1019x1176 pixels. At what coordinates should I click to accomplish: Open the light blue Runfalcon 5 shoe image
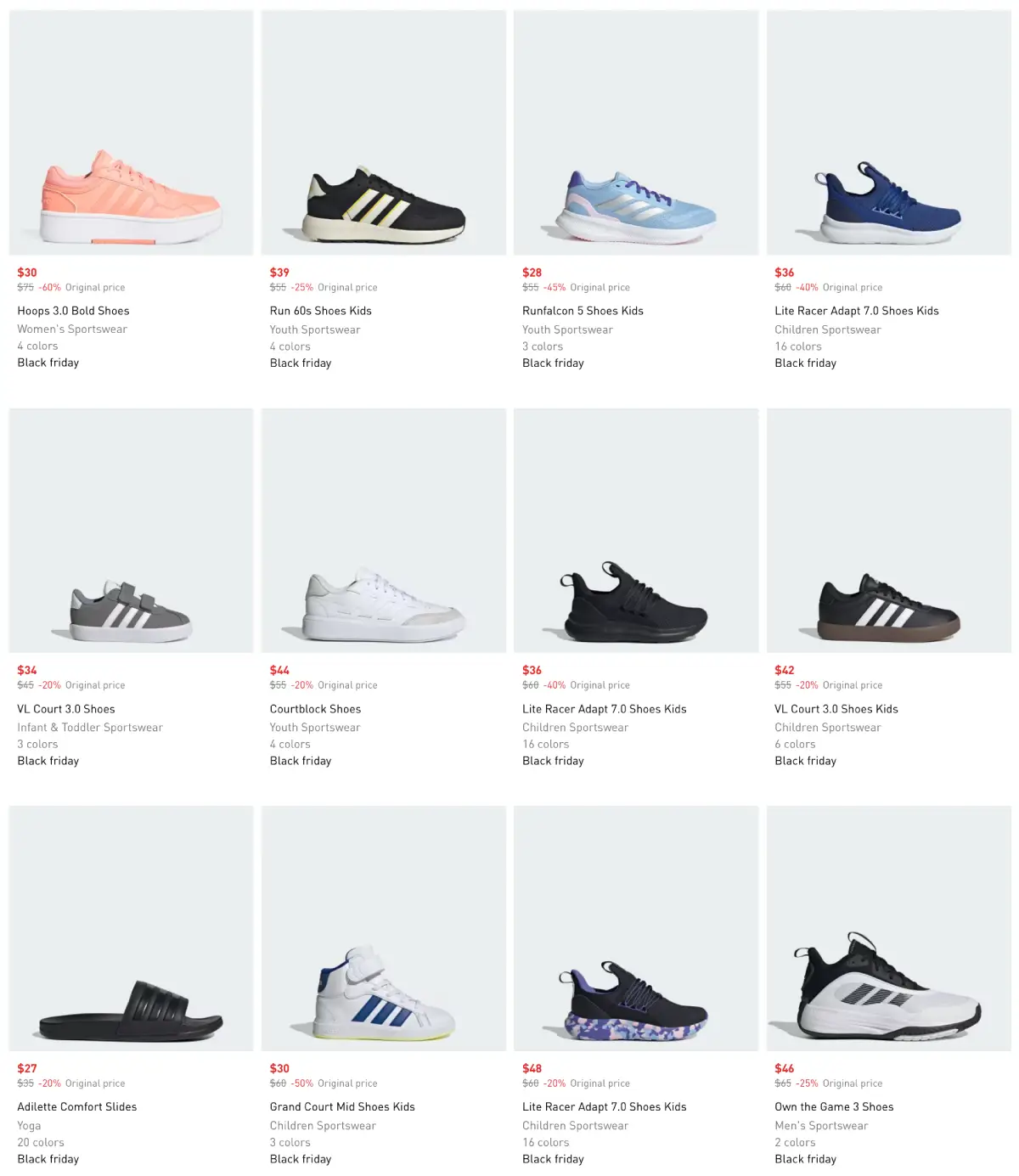pos(636,132)
